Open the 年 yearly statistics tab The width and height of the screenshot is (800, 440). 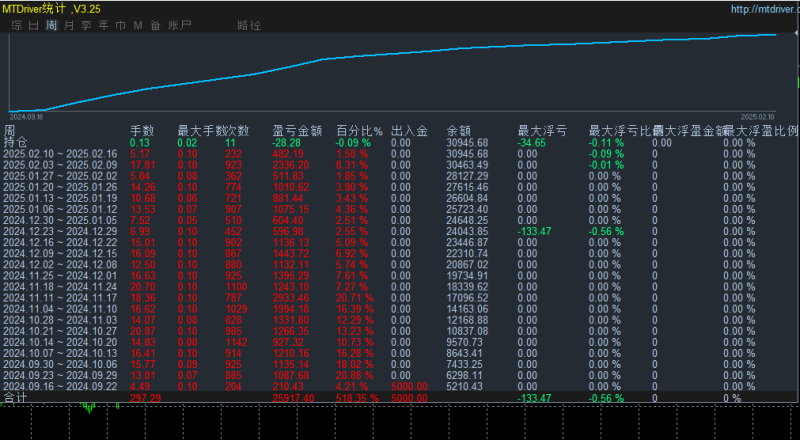pos(103,24)
